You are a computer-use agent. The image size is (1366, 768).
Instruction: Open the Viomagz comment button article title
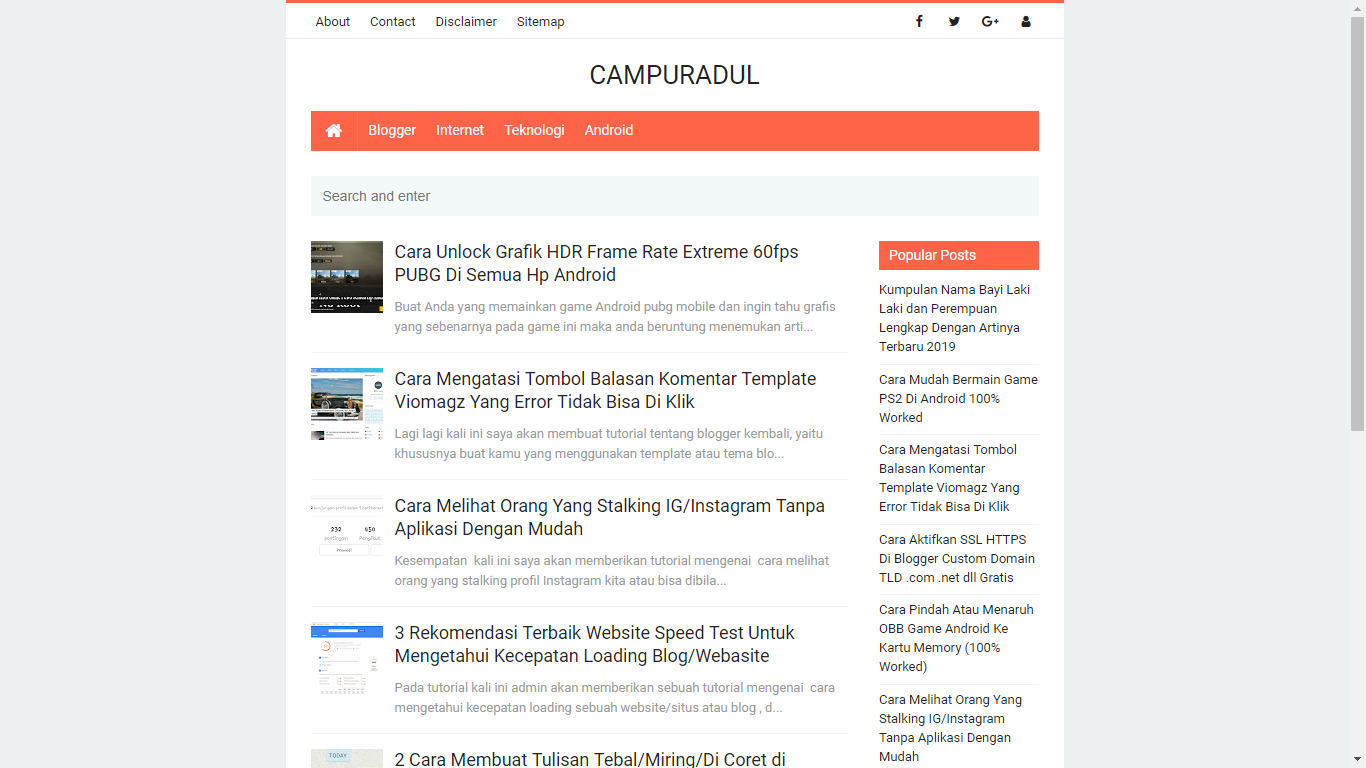point(605,390)
